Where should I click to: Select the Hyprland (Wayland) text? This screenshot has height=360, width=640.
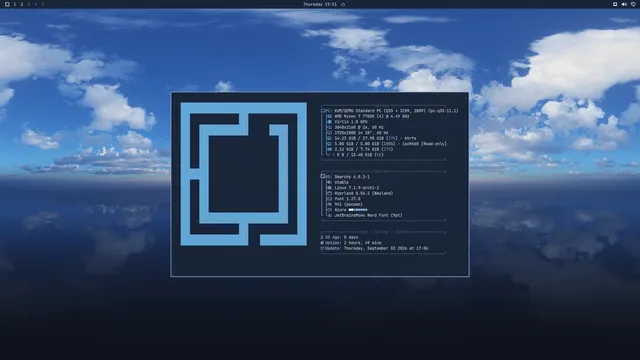point(364,193)
